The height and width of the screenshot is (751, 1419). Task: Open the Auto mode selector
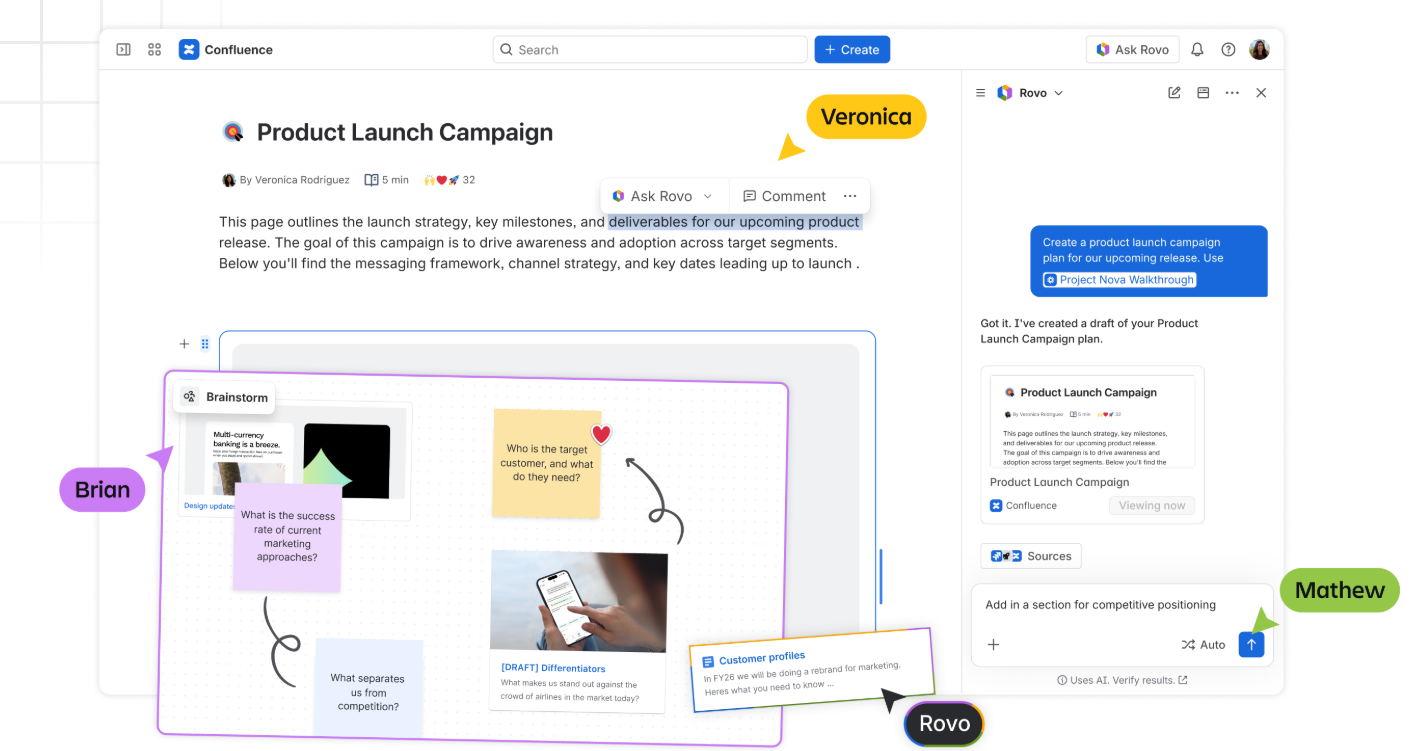click(1203, 645)
